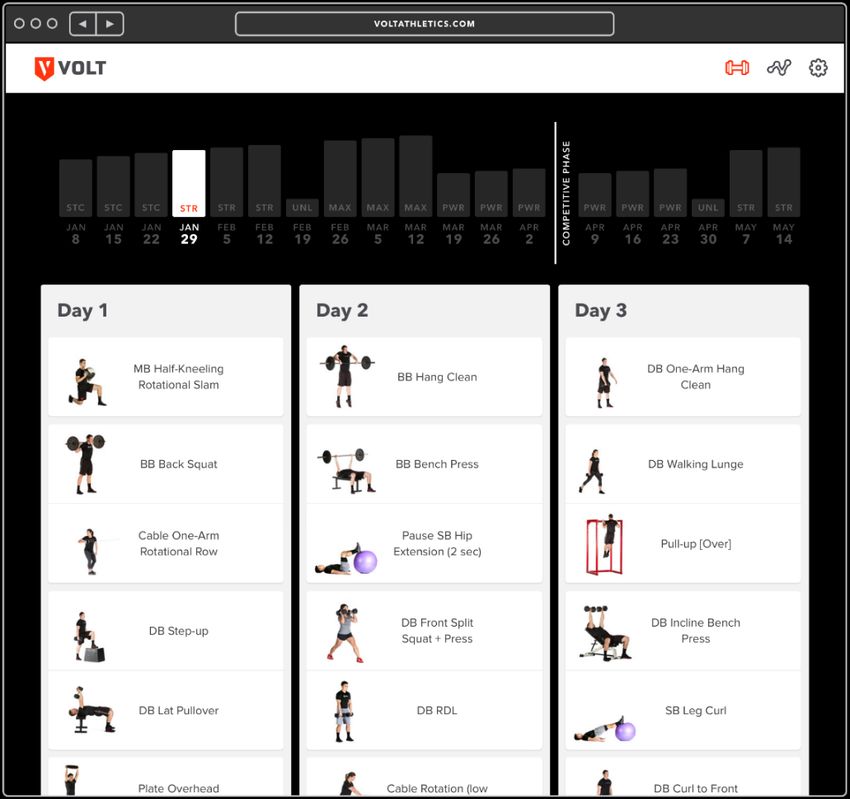Click the browser forward arrow
Image resolution: width=850 pixels, height=799 pixels.
110,24
